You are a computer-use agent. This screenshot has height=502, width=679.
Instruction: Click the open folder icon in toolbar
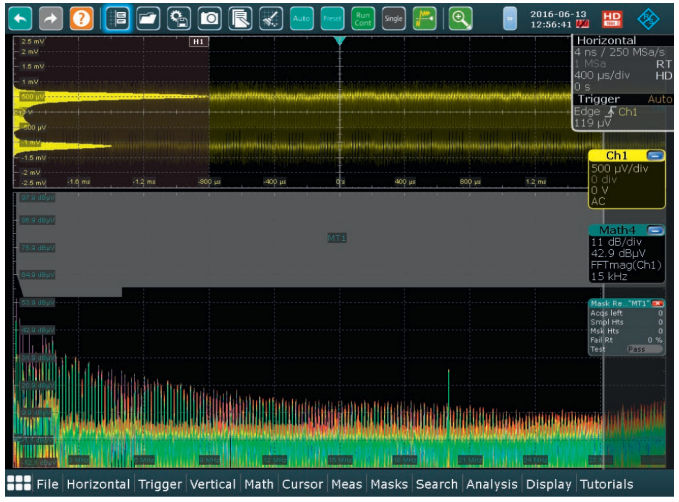coord(147,18)
